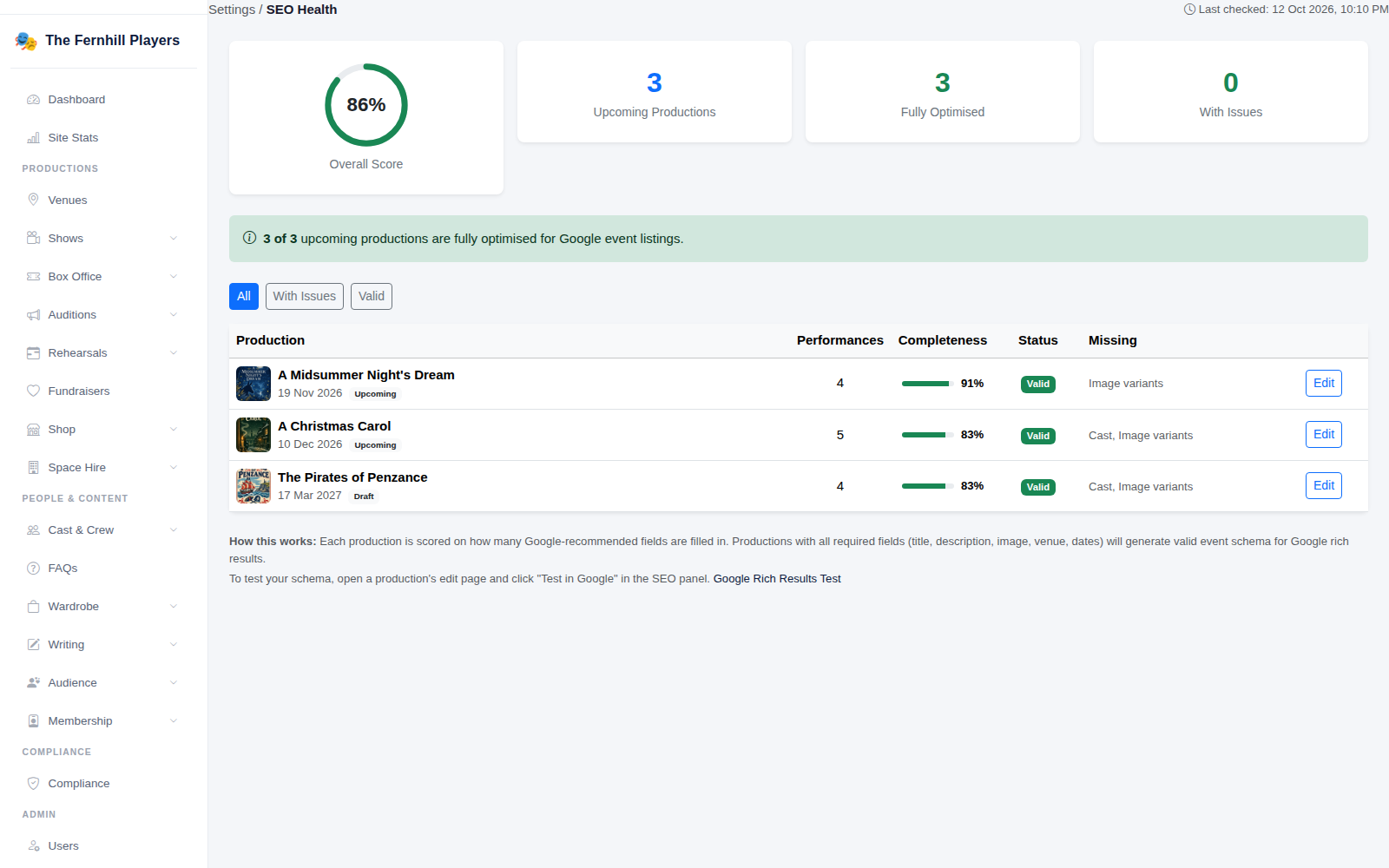This screenshot has height=868, width=1389.
Task: Click the Cast & Crew people icon
Action: [33, 530]
